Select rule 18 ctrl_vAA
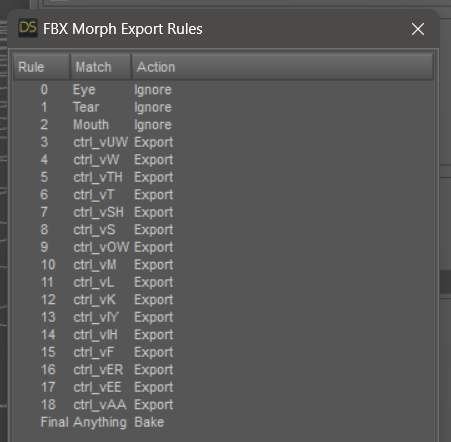This screenshot has width=451, height=442. [x=224, y=405]
